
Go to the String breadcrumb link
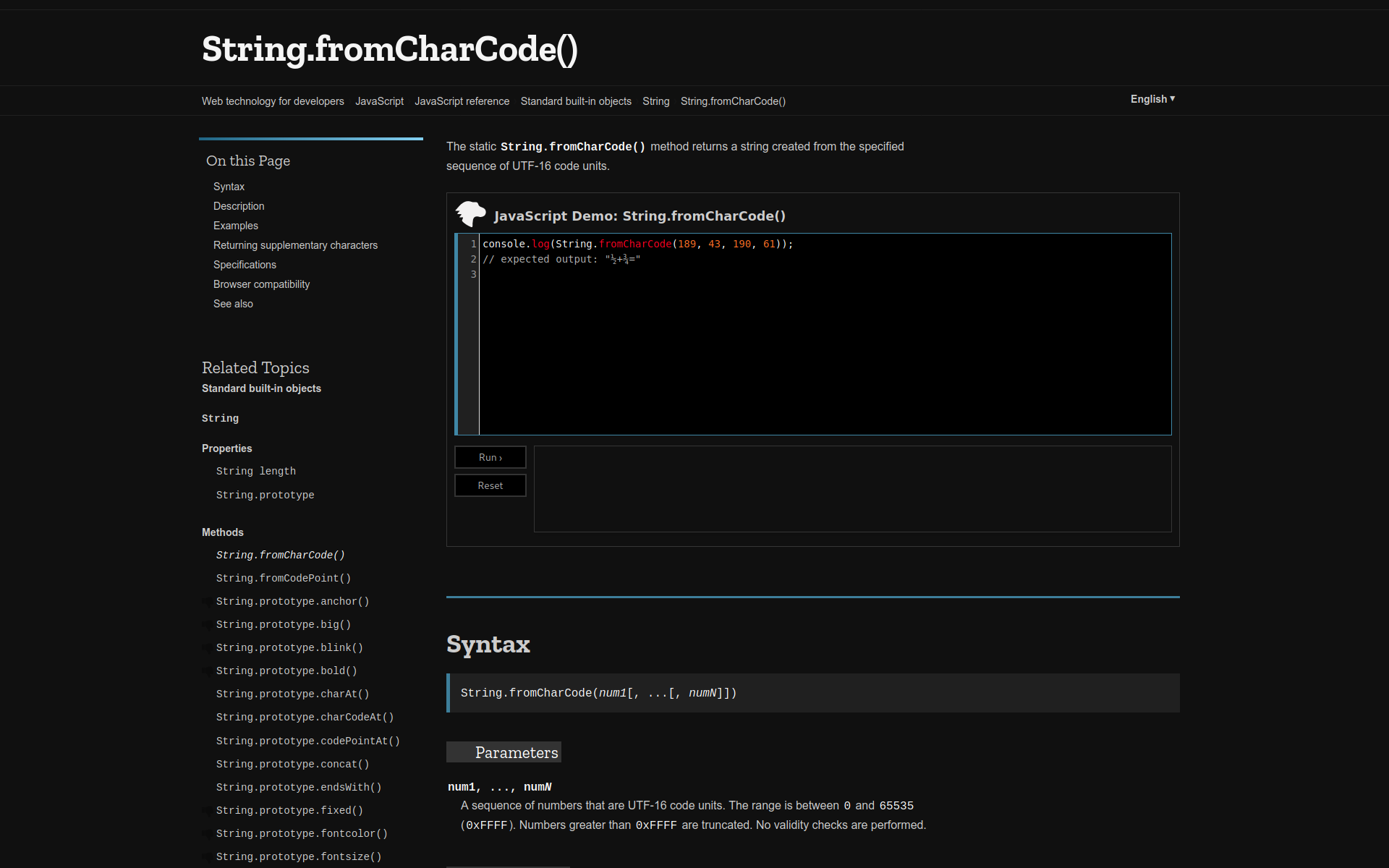655,101
